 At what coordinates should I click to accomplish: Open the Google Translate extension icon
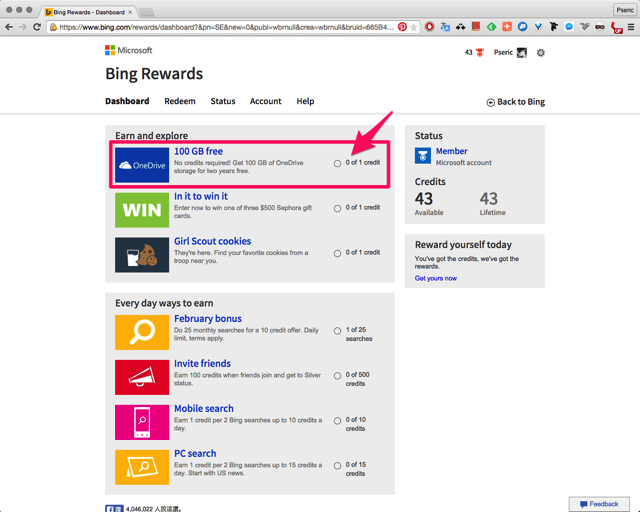445,27
